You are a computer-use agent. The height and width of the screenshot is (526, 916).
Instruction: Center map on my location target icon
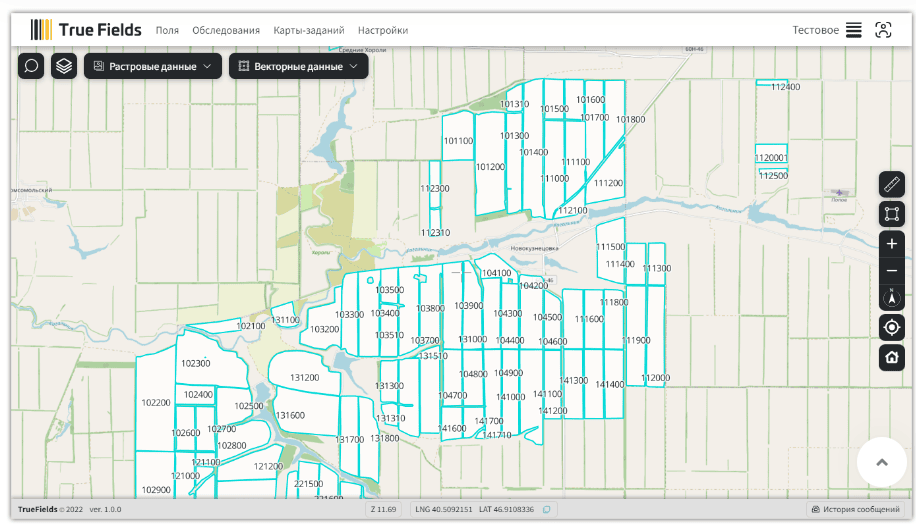click(891, 327)
